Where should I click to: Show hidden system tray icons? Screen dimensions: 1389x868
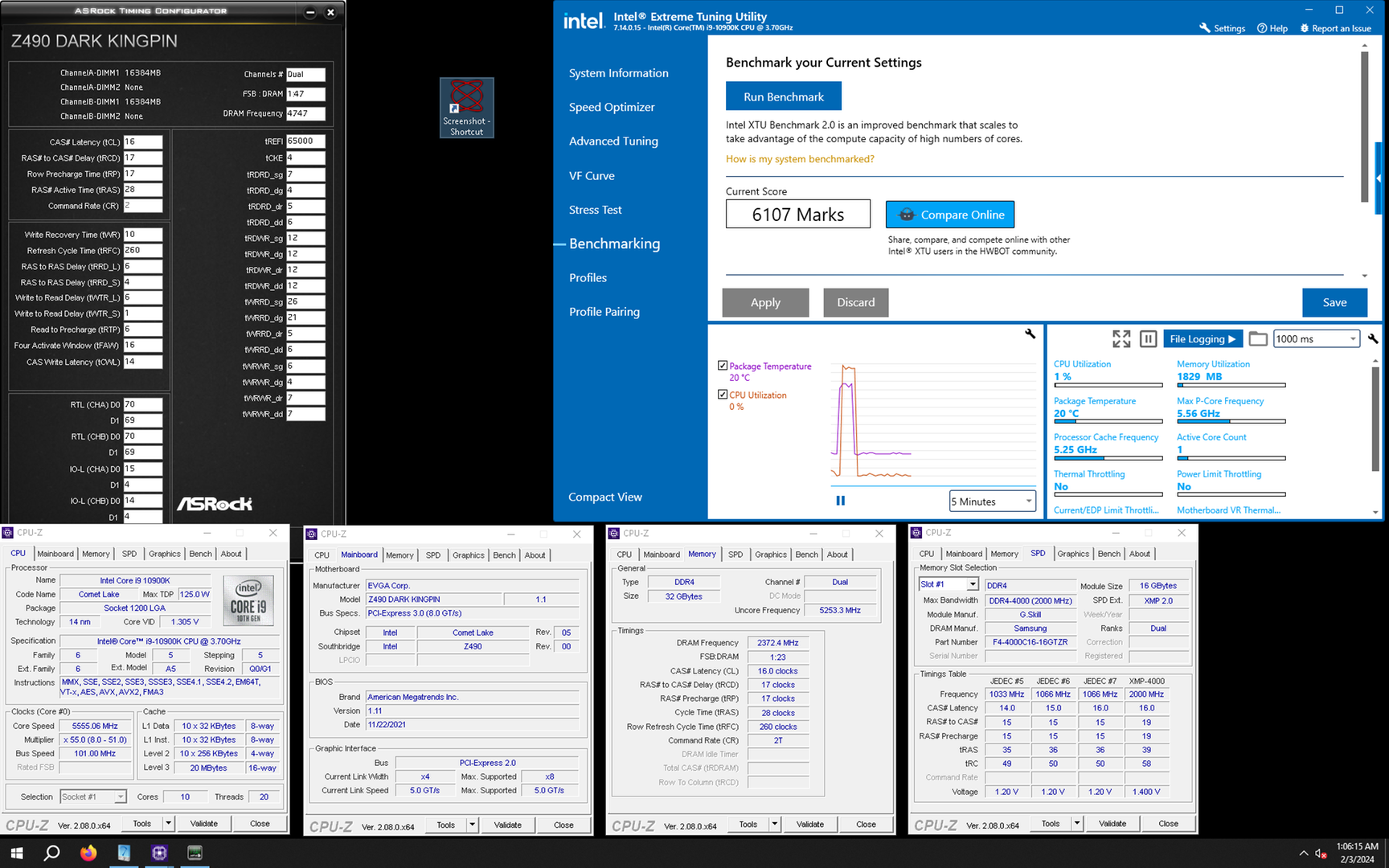coord(1303,854)
